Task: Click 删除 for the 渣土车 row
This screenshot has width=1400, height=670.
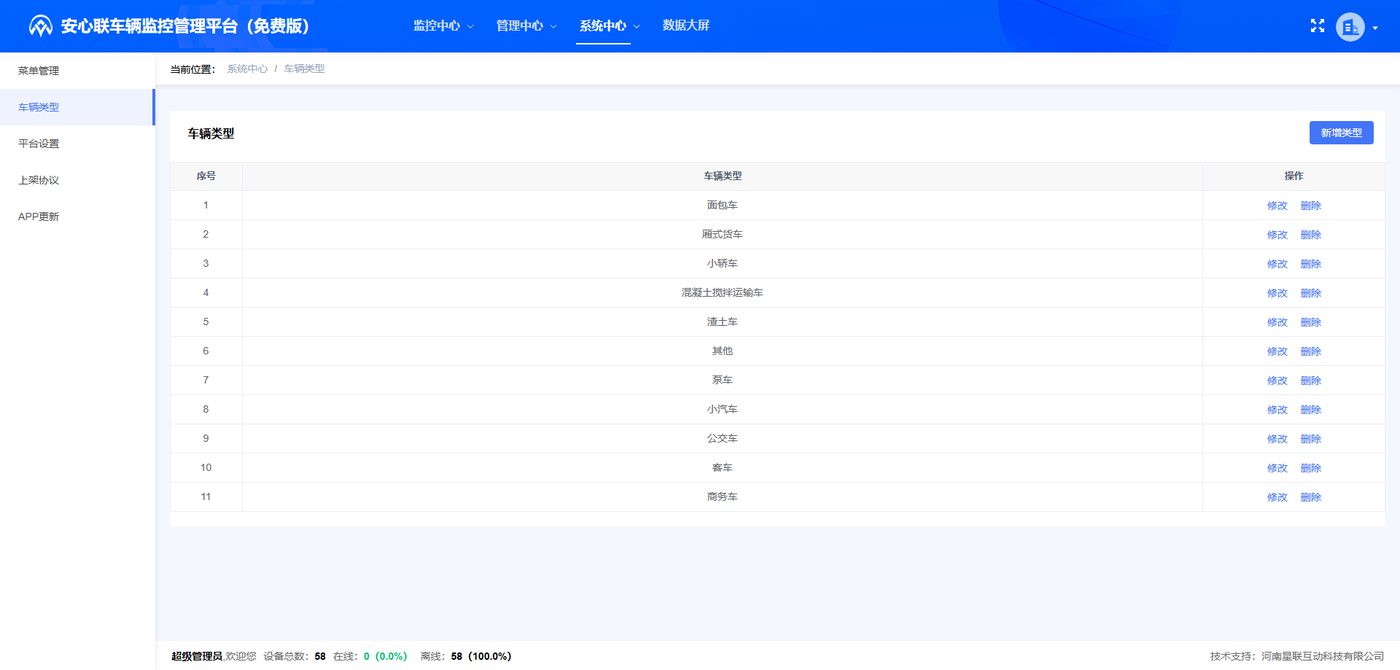Action: pyautogui.click(x=1311, y=322)
